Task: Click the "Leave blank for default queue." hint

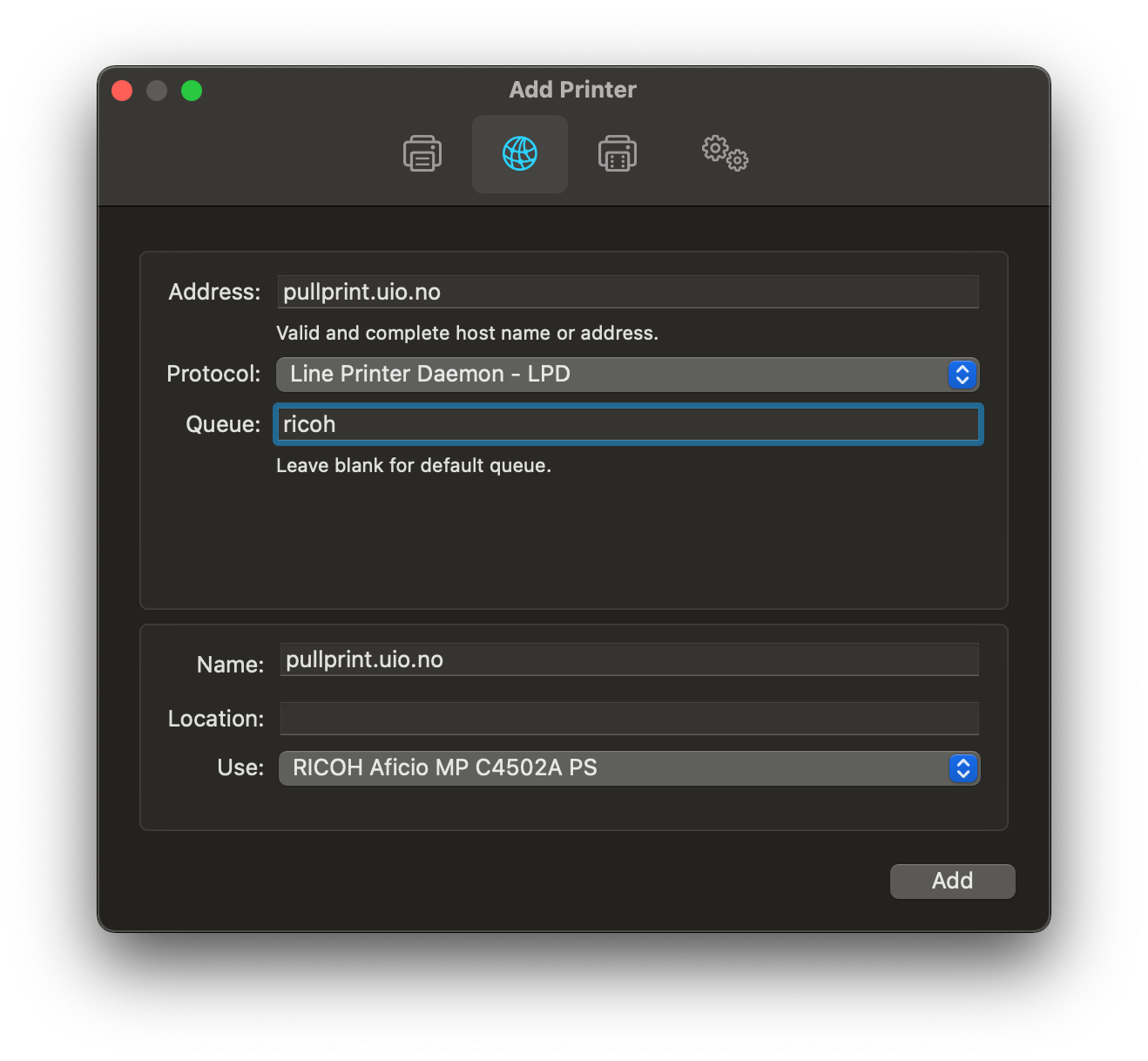Action: click(414, 465)
